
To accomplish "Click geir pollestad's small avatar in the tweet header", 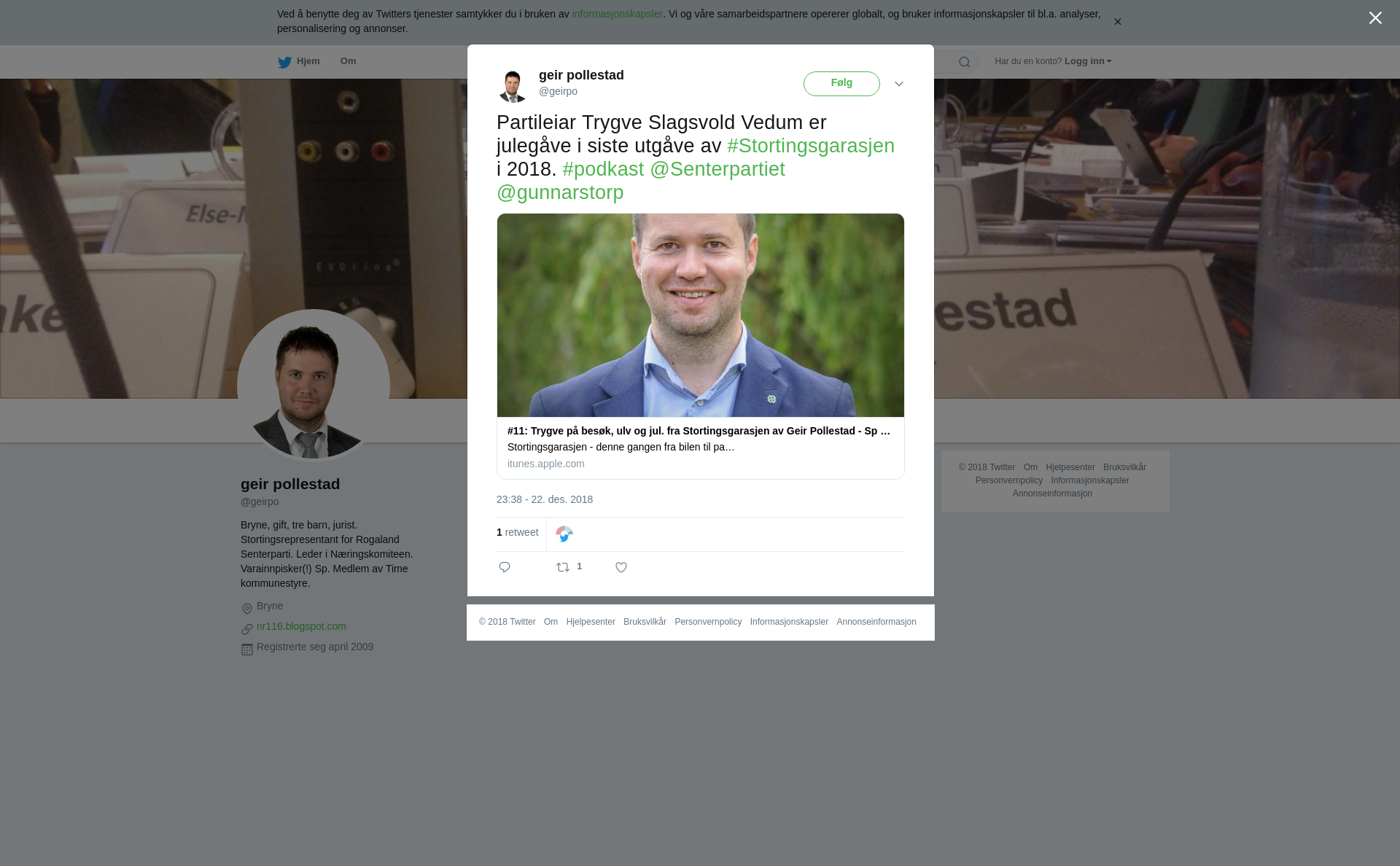I will coord(513,86).
